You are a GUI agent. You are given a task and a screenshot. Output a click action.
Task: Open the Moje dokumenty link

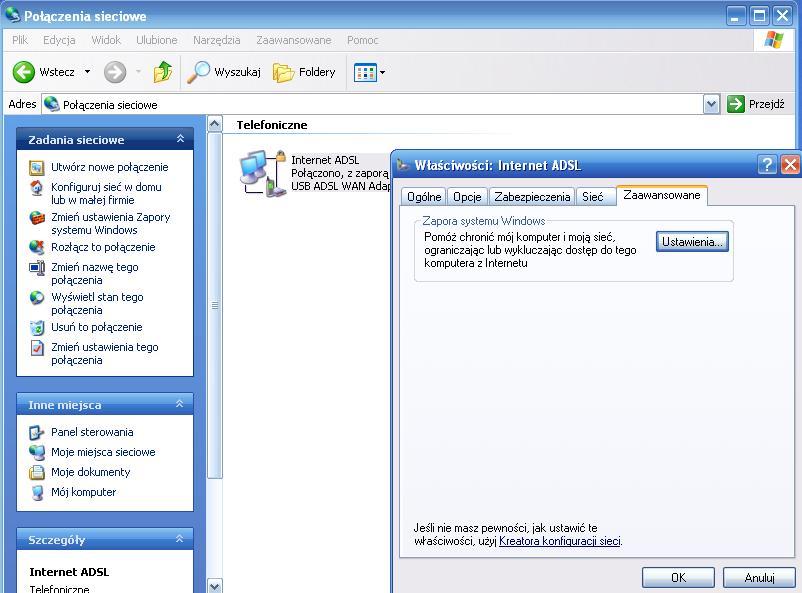click(91, 472)
